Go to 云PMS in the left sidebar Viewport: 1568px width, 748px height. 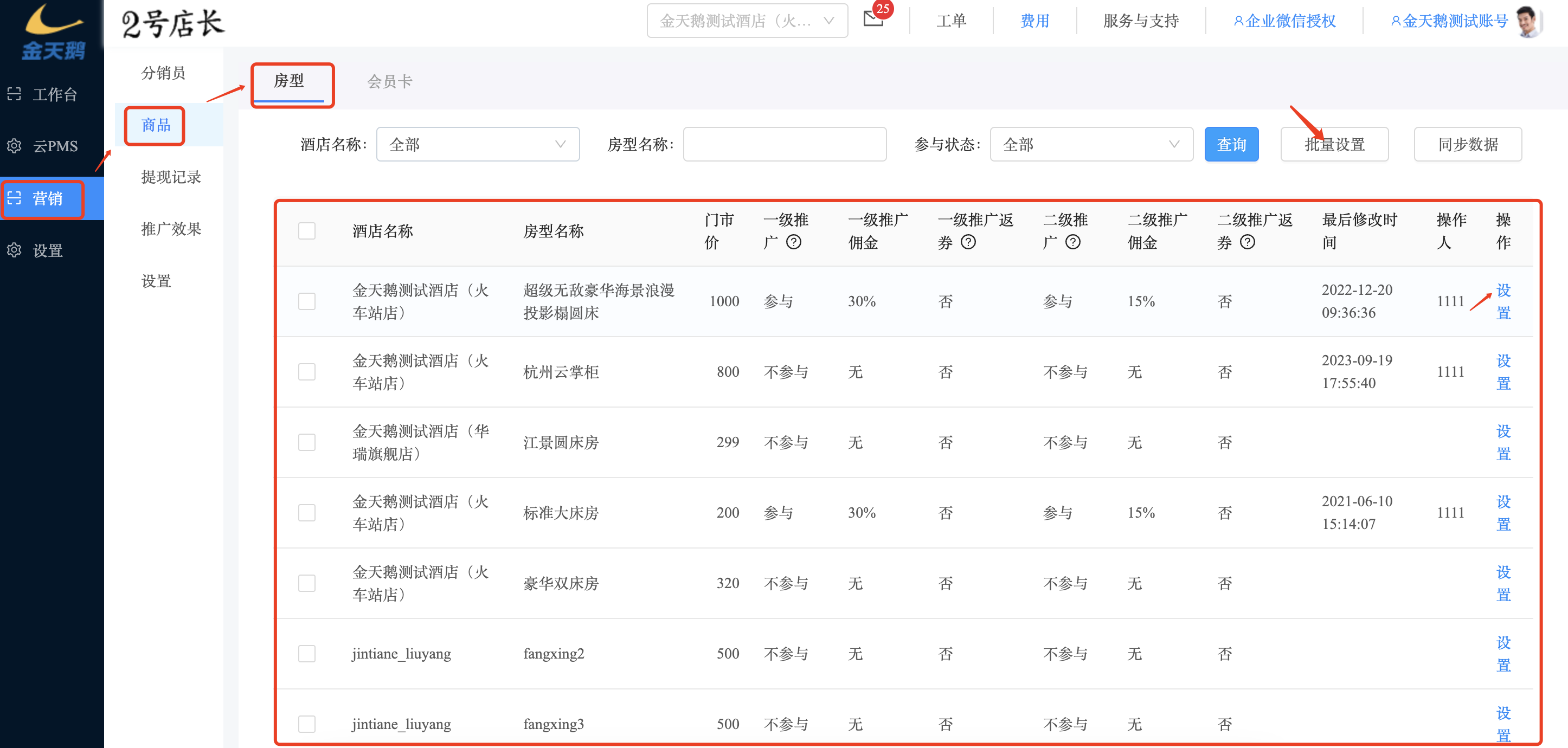point(52,146)
